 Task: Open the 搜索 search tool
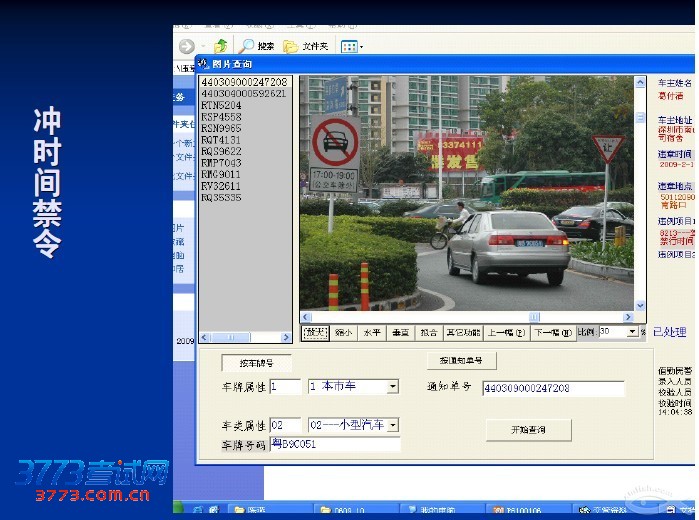point(256,46)
